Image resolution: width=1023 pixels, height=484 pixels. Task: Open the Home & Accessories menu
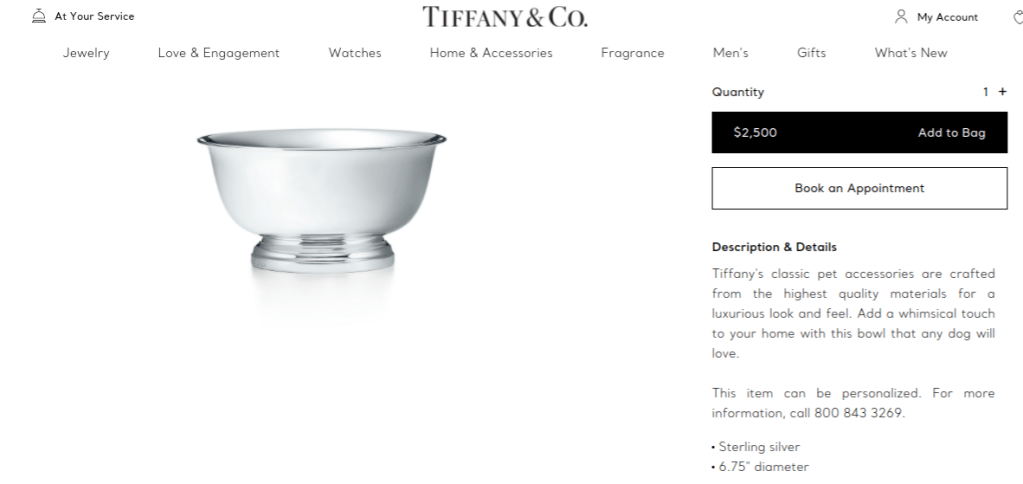[491, 53]
